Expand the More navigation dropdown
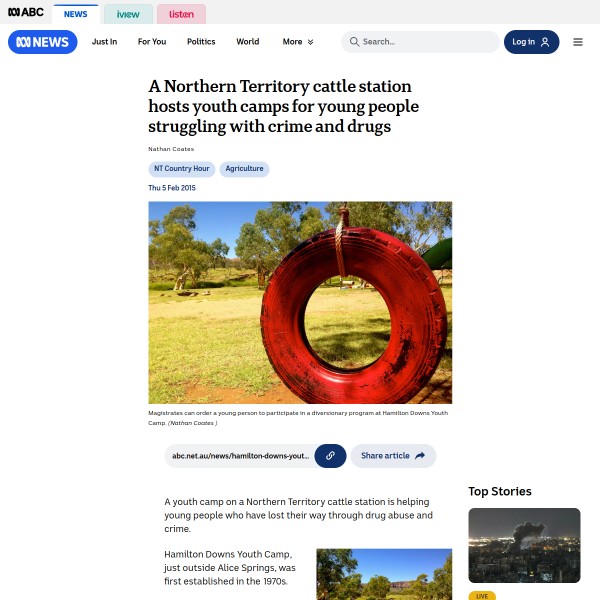 click(x=298, y=42)
